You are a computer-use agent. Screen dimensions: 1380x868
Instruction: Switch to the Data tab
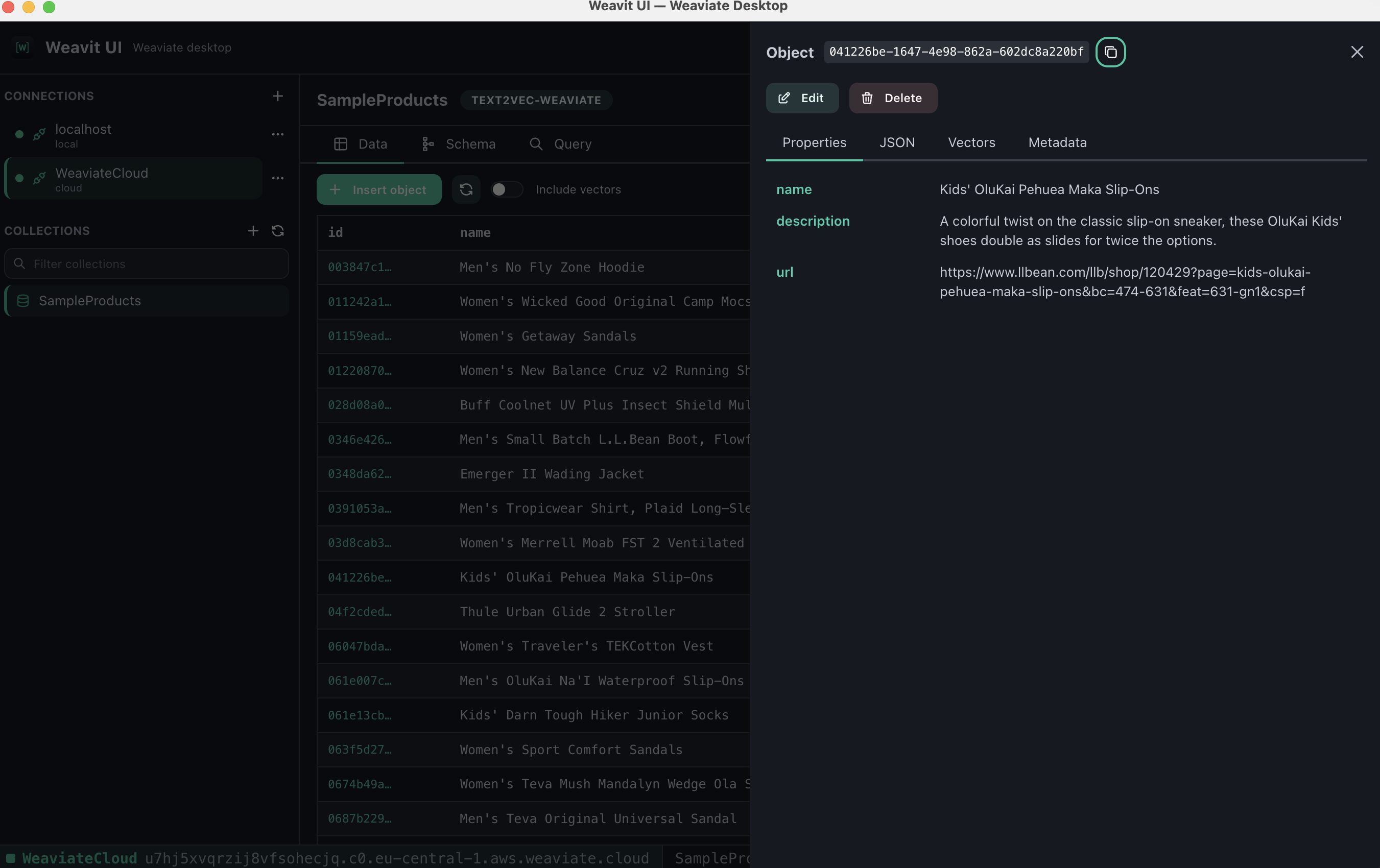coord(361,144)
